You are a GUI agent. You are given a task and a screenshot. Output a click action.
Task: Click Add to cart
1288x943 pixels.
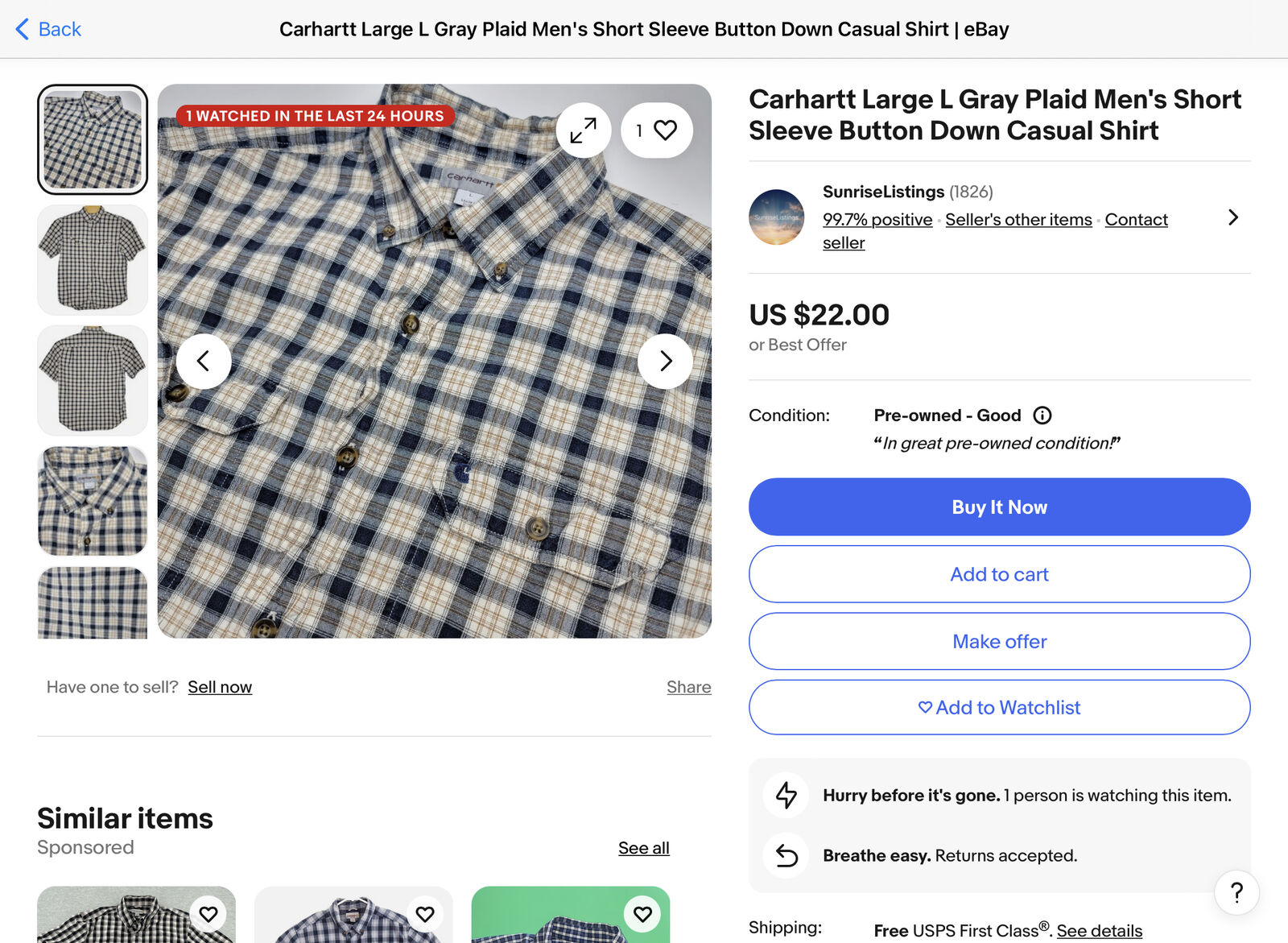click(x=999, y=574)
